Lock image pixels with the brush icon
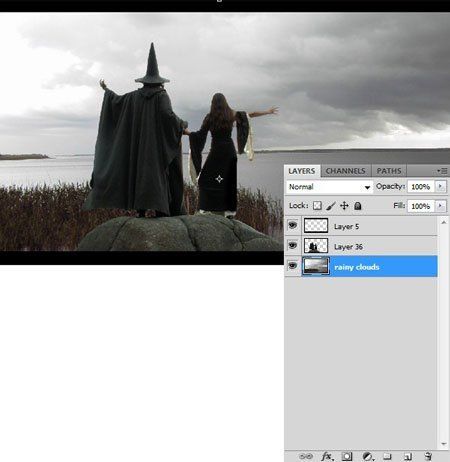450x462 pixels. coord(331,206)
